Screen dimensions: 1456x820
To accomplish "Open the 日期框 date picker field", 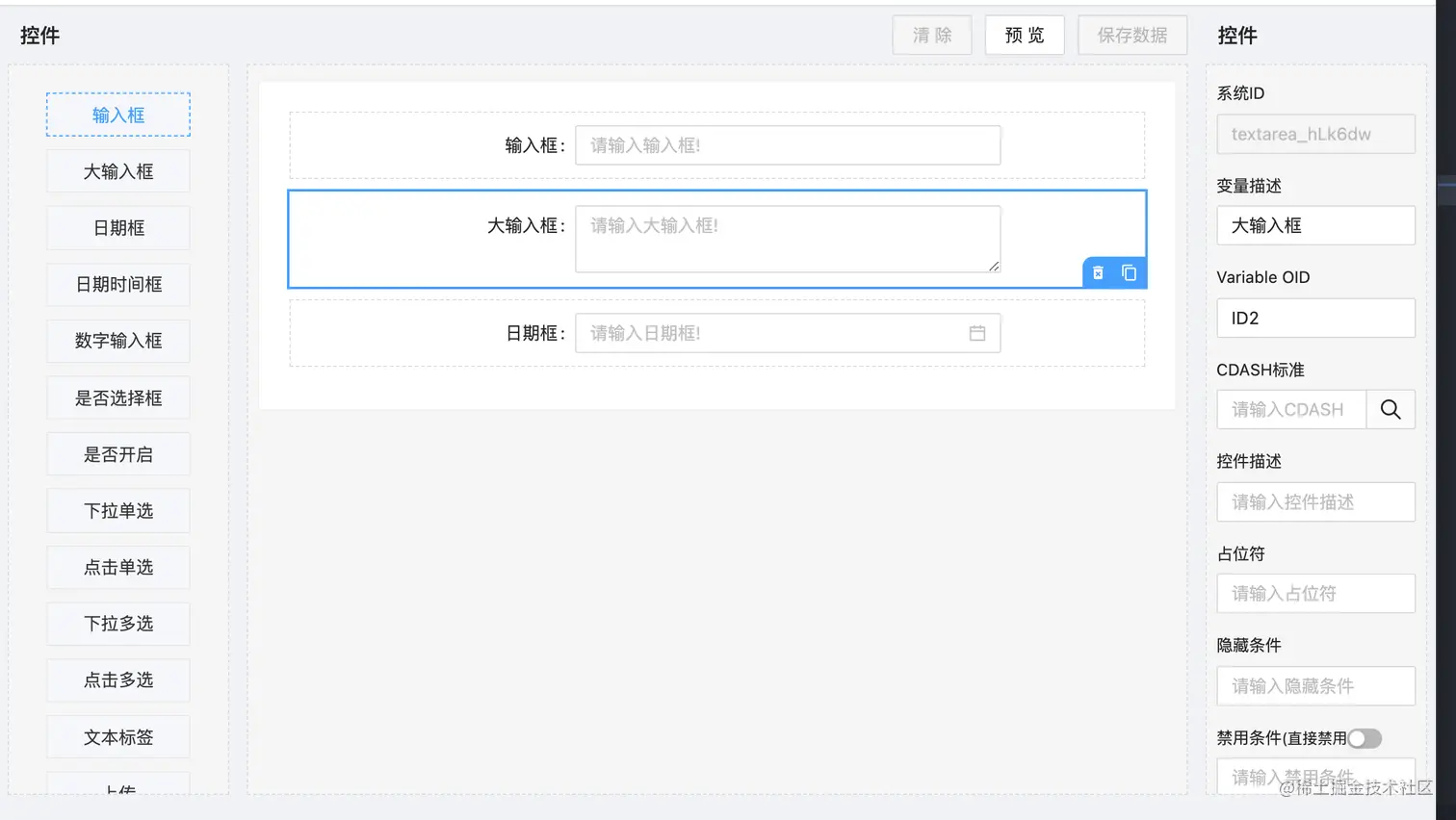I will (x=788, y=333).
